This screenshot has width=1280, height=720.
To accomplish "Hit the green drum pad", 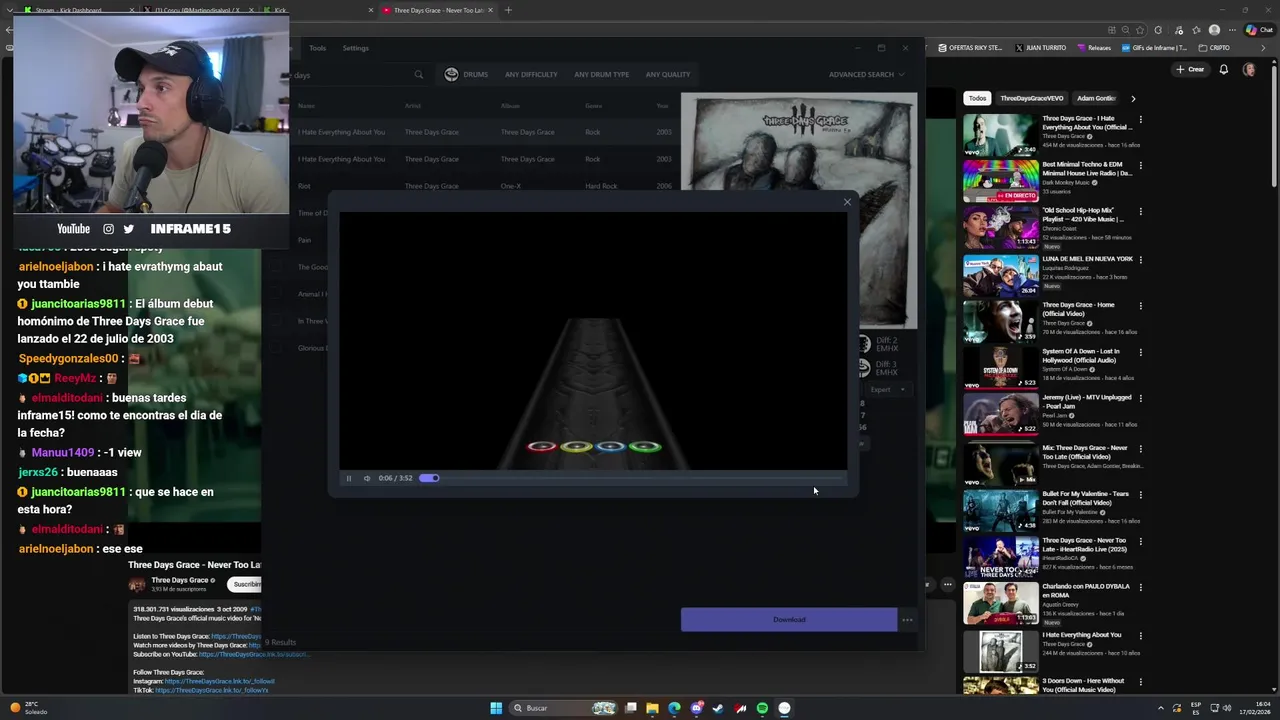I will tap(646, 447).
